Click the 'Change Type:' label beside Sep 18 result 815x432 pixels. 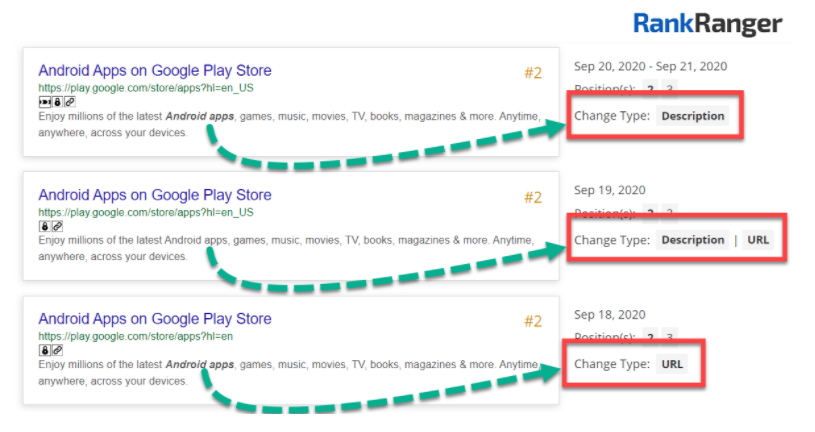point(612,364)
